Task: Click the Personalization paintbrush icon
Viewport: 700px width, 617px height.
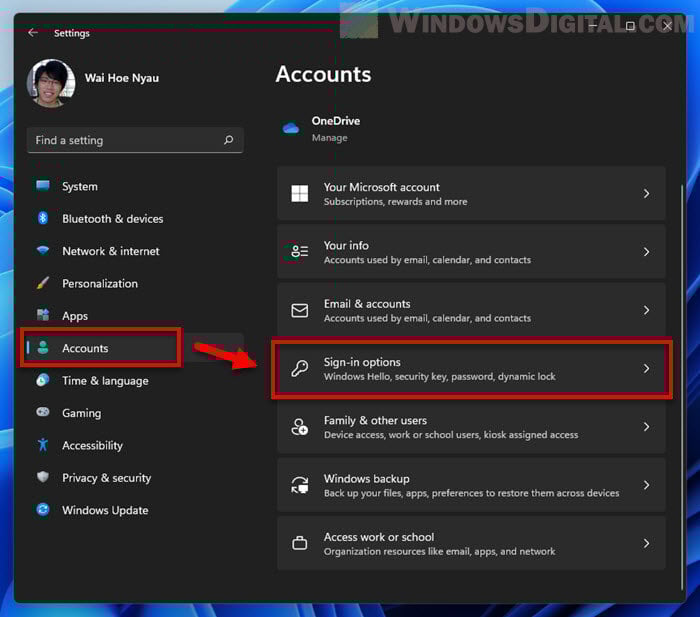Action: 43,283
